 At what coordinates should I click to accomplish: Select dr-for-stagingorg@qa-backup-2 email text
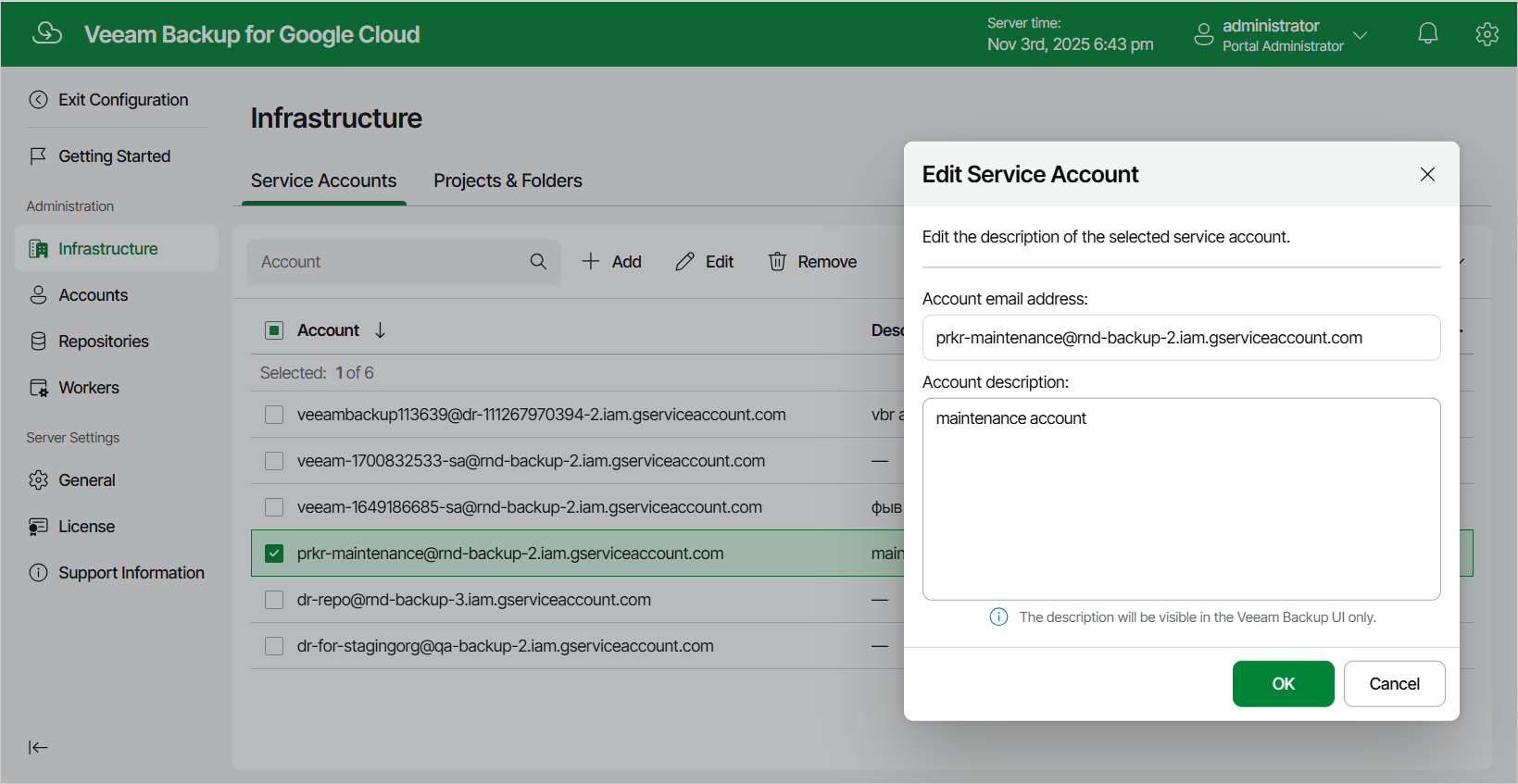(x=505, y=646)
